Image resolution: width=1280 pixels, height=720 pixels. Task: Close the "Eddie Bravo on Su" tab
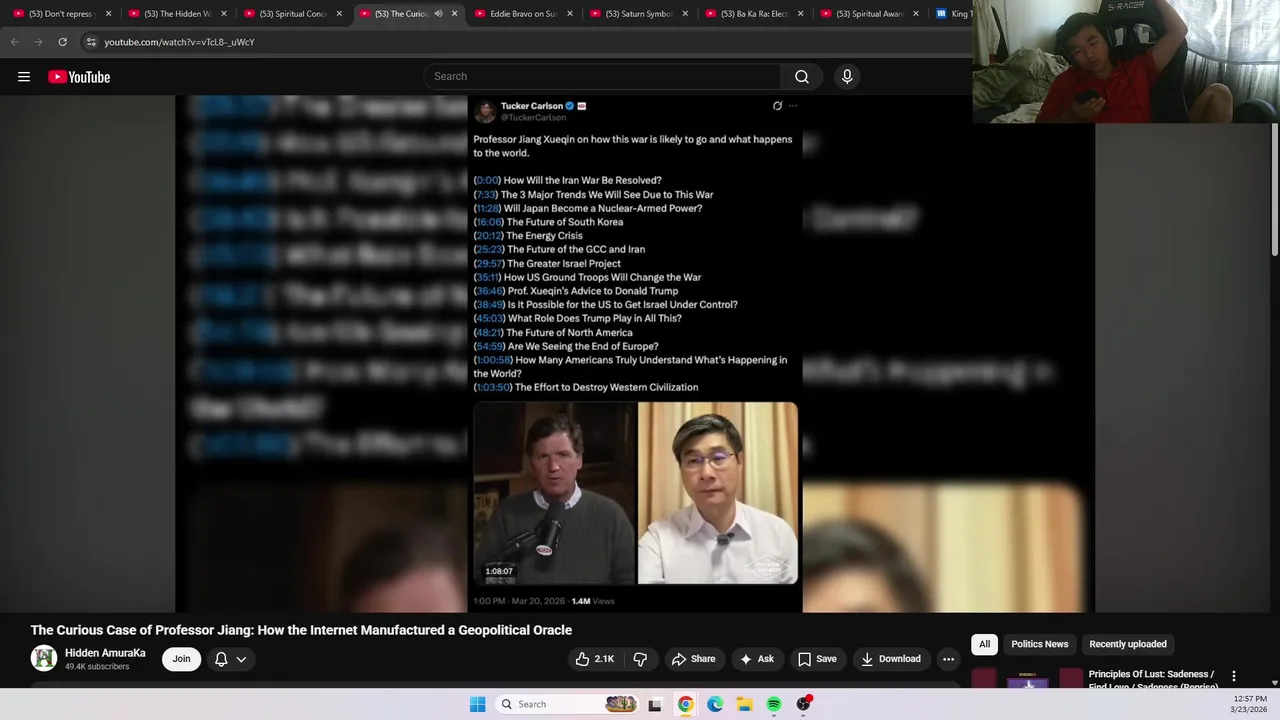(570, 14)
